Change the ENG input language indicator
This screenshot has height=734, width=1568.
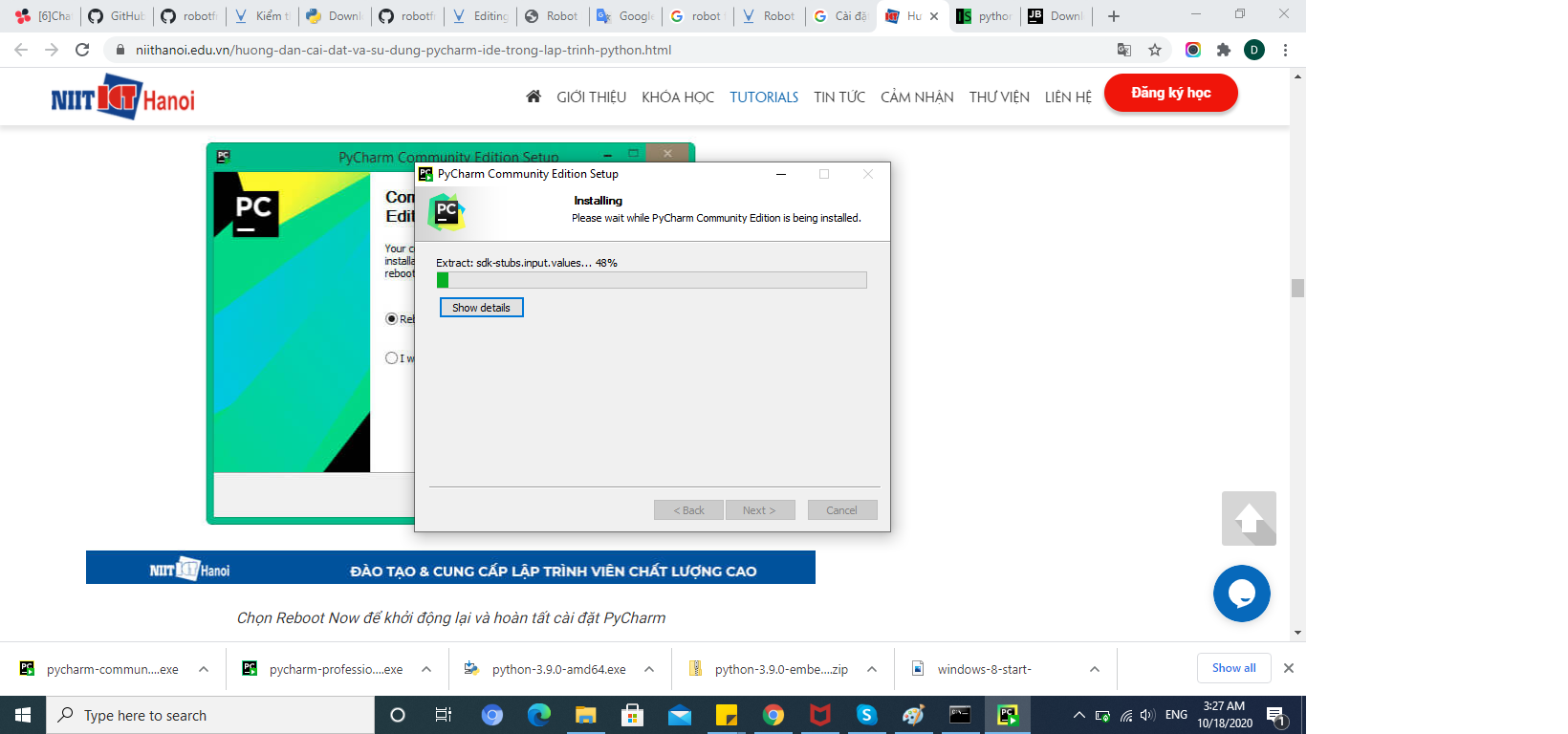point(1177,715)
